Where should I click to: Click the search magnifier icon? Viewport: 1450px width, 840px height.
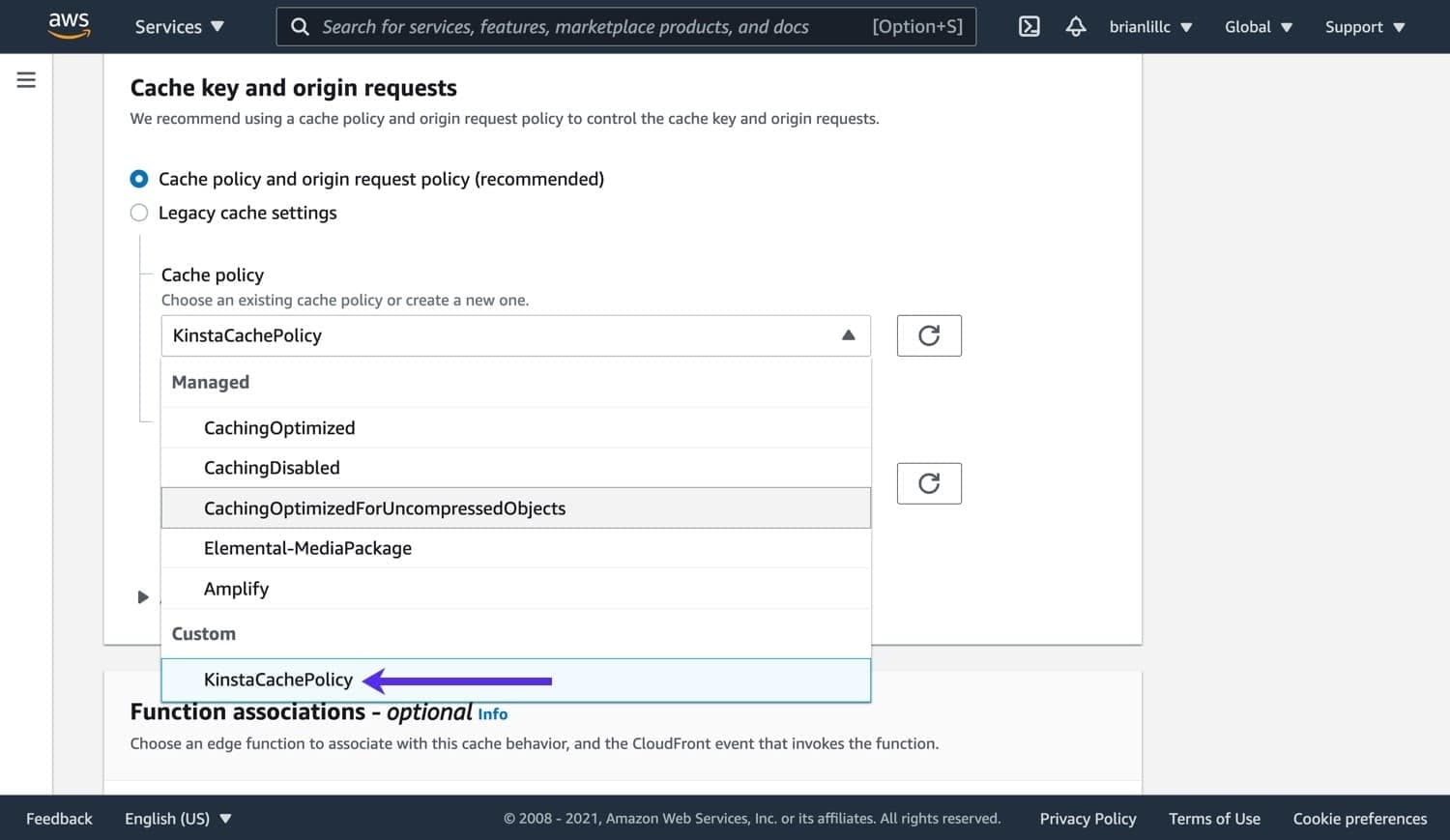[301, 27]
